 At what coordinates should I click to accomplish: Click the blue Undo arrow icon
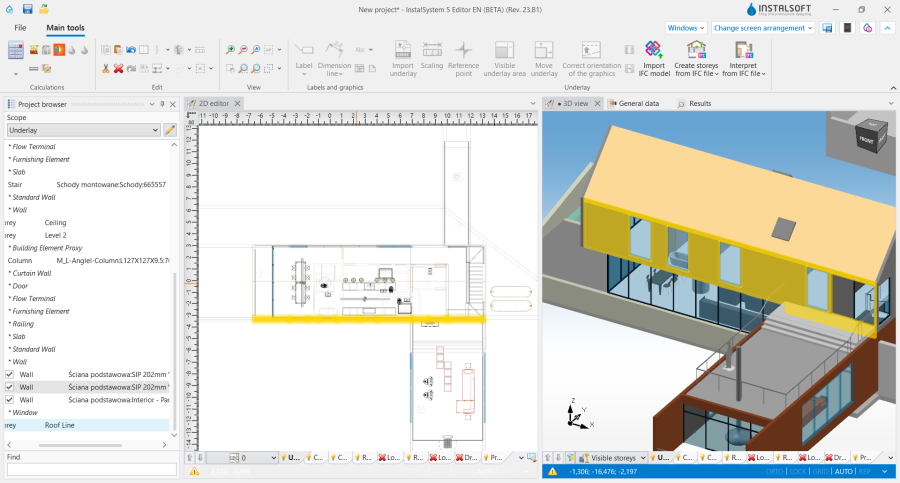coord(131,50)
